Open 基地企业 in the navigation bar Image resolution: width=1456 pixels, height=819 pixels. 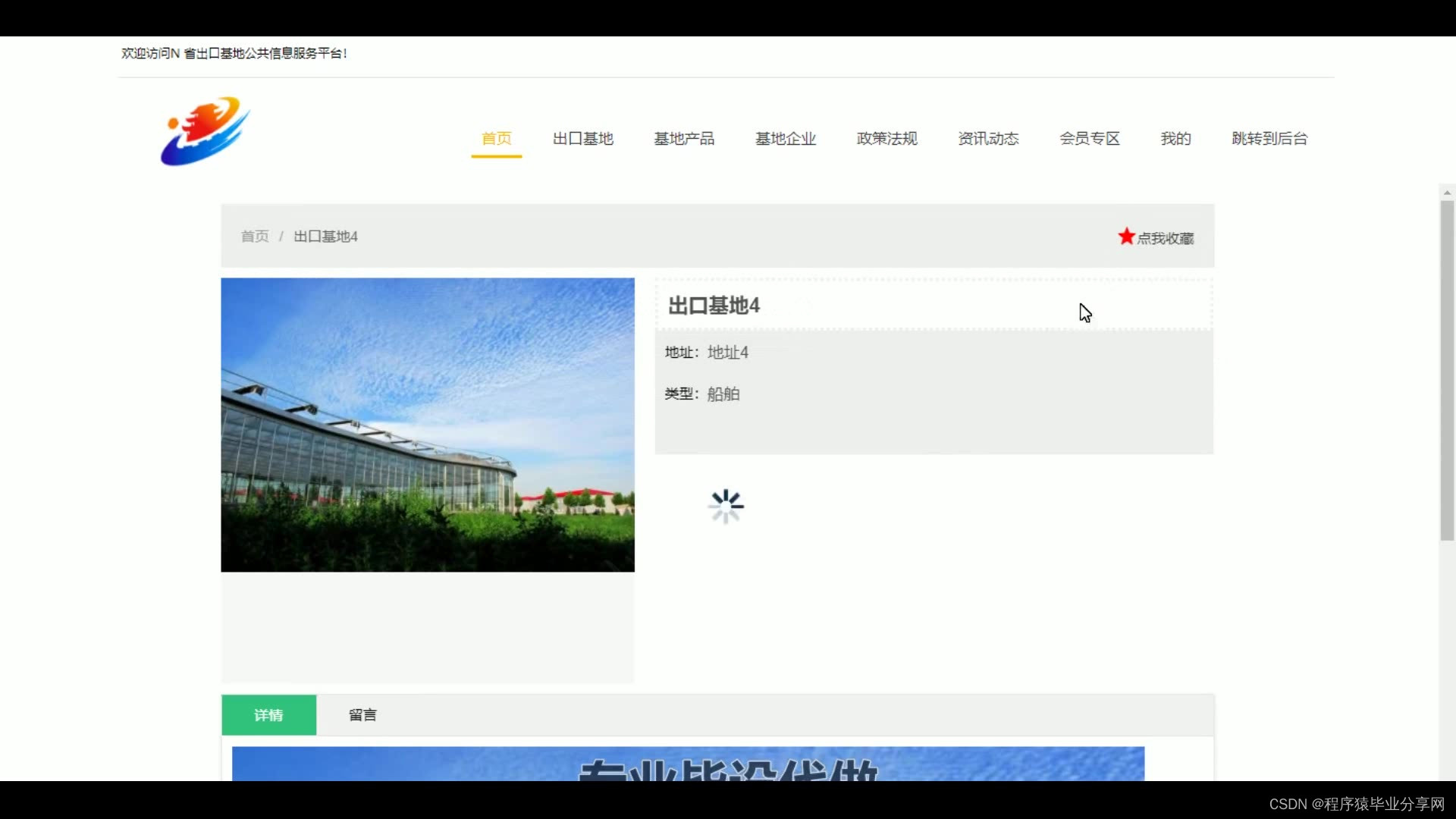click(x=786, y=139)
